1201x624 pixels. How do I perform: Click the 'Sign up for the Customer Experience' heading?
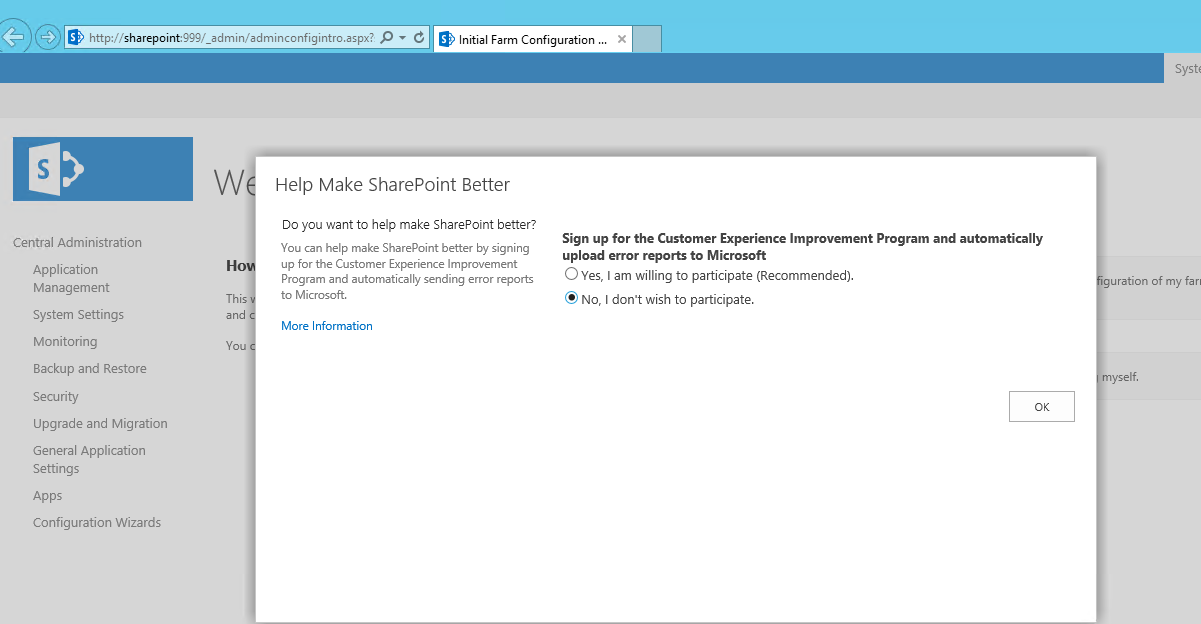click(802, 247)
